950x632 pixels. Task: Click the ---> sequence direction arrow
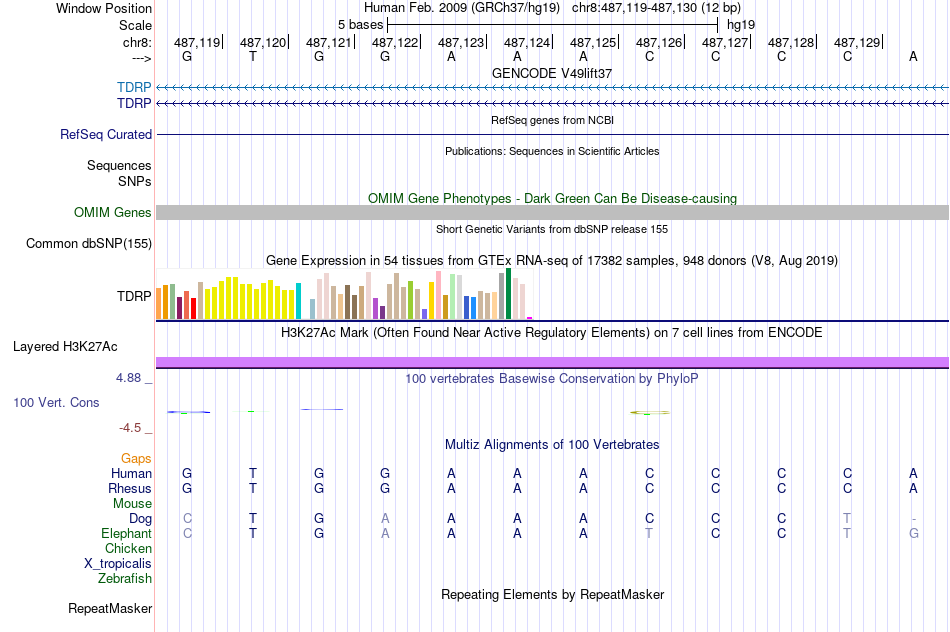pyautogui.click(x=142, y=58)
